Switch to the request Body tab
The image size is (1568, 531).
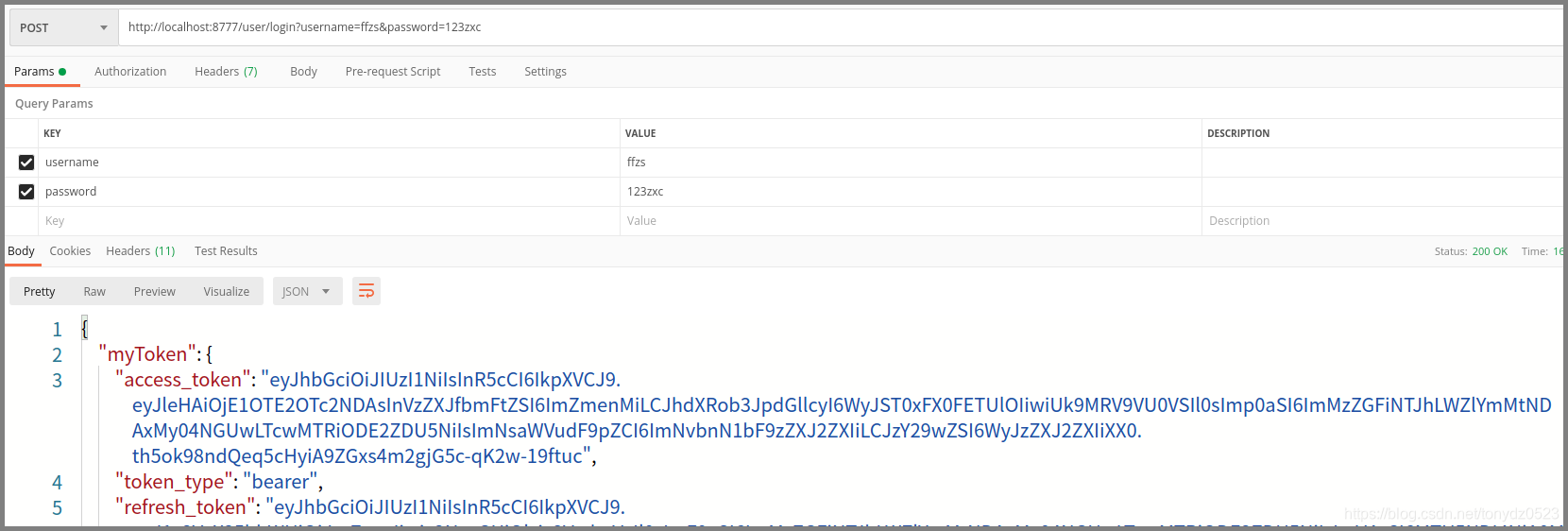click(x=303, y=72)
